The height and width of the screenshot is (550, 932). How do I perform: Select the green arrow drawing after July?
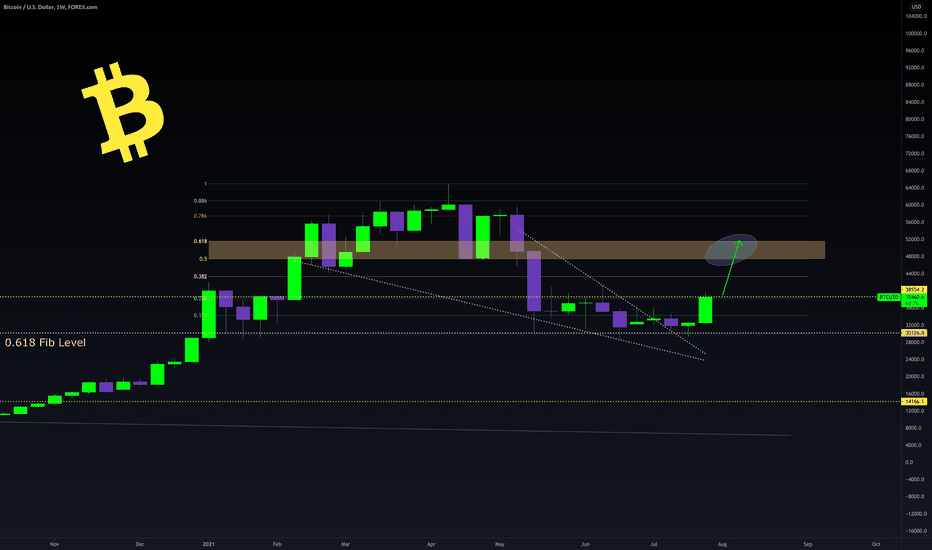[x=731, y=268]
